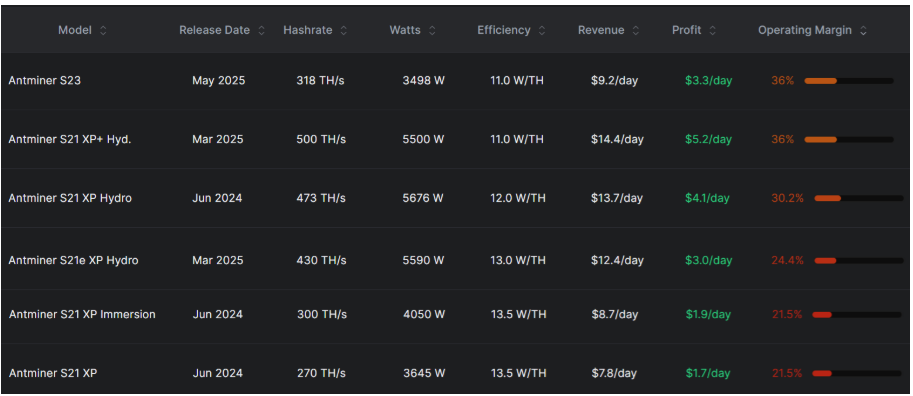Click the 318 TH/s hashrate value
913x396 pixels.
pyautogui.click(x=320, y=81)
